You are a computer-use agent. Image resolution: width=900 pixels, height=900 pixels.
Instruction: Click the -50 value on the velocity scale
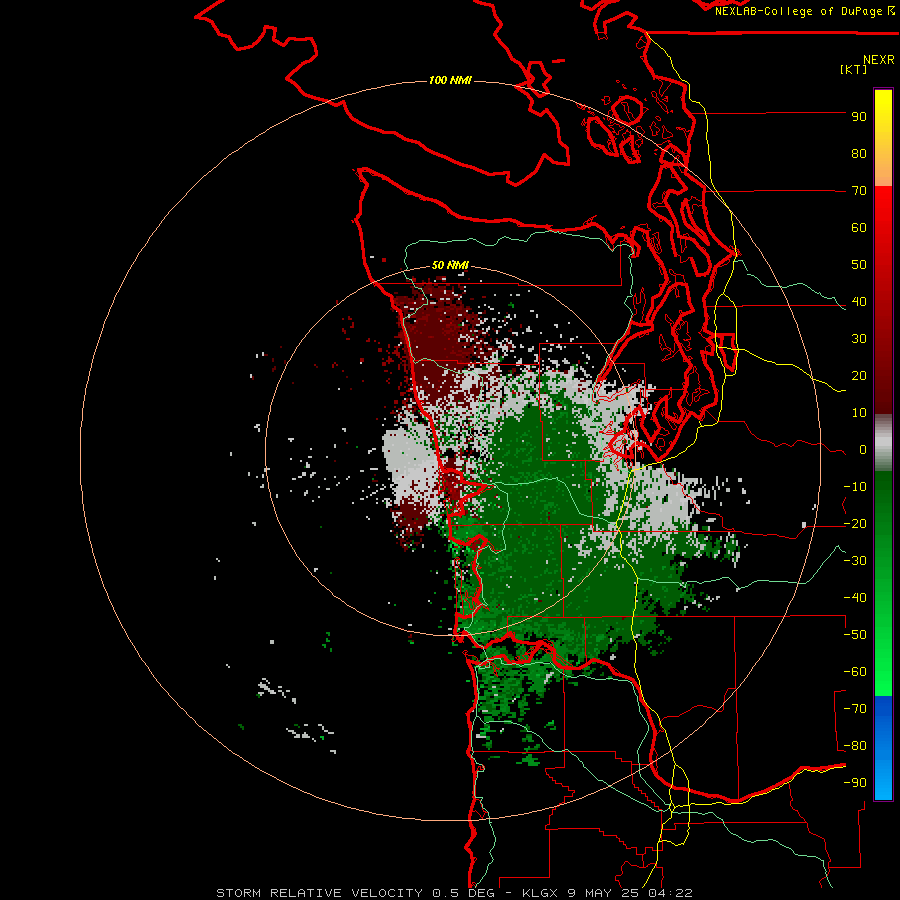pos(855,635)
